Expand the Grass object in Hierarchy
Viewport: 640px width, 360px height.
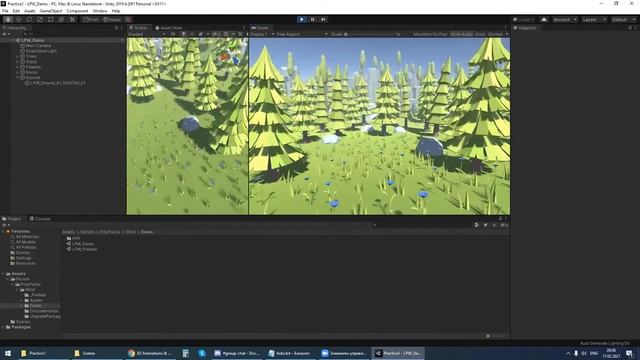(x=18, y=62)
